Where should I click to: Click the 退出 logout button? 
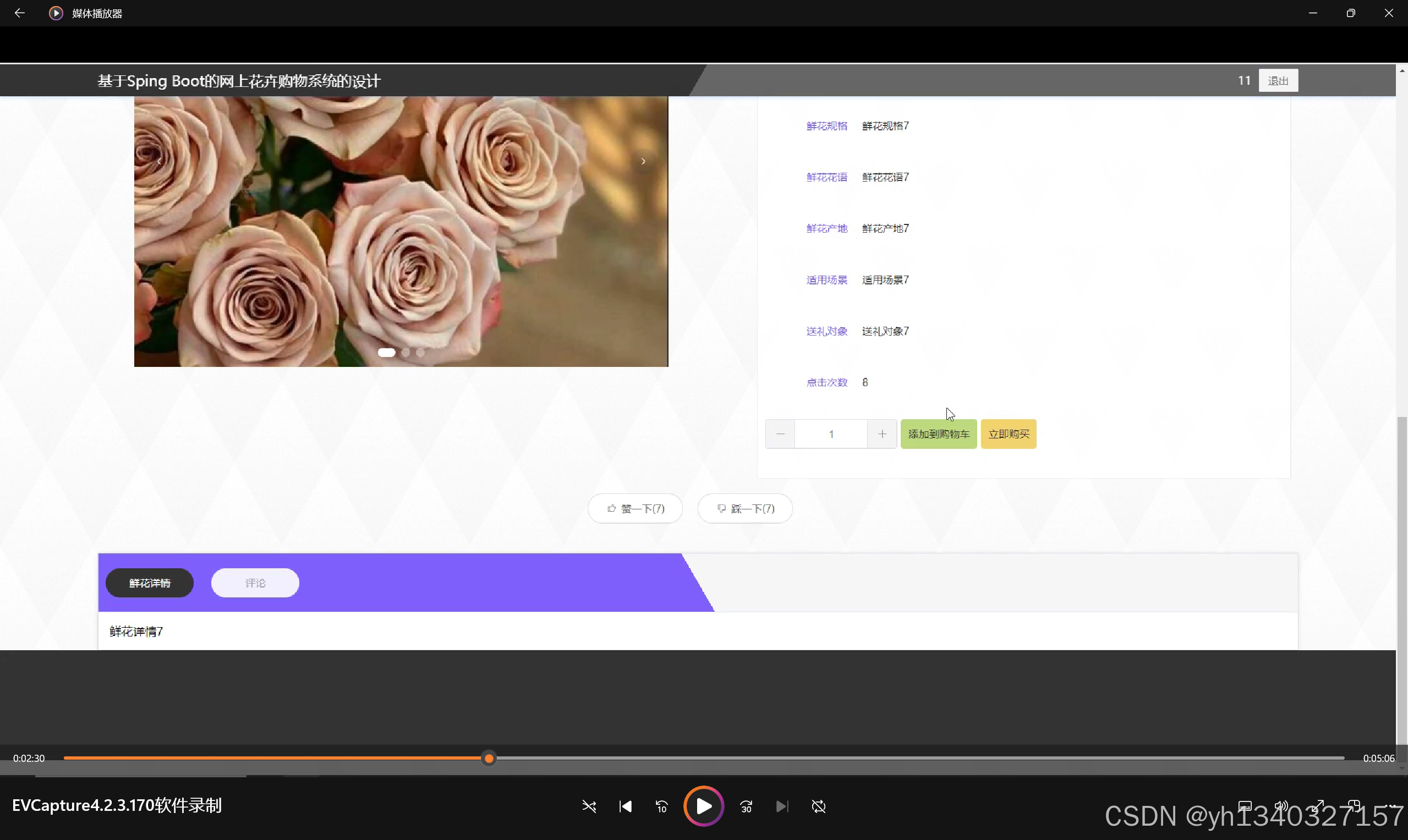coord(1278,80)
